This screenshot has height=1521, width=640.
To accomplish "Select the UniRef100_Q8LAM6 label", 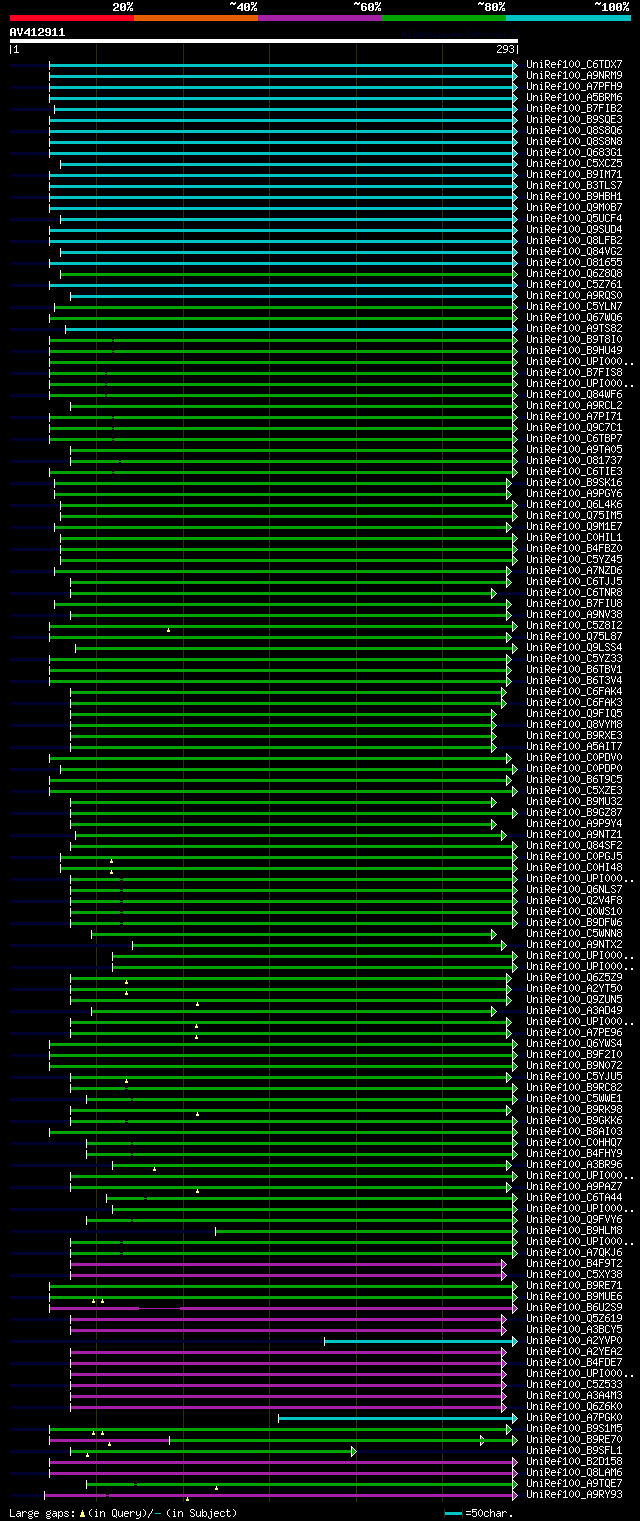I will [x=574, y=1472].
